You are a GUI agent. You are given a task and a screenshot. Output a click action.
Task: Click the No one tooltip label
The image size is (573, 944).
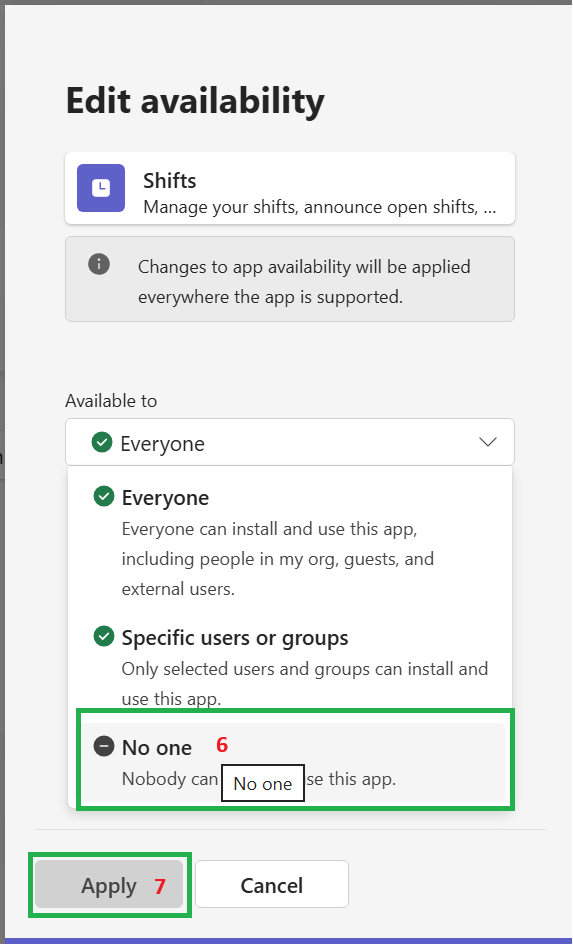[x=262, y=783]
